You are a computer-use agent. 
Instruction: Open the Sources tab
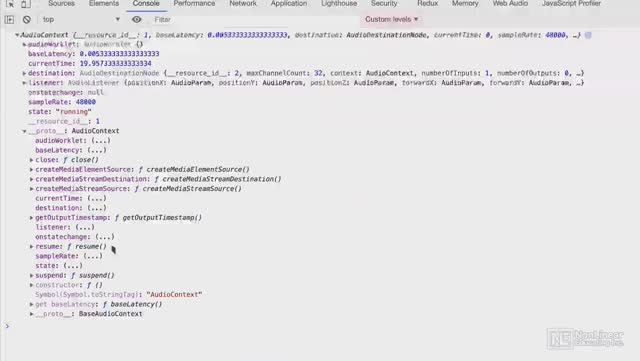click(61, 4)
